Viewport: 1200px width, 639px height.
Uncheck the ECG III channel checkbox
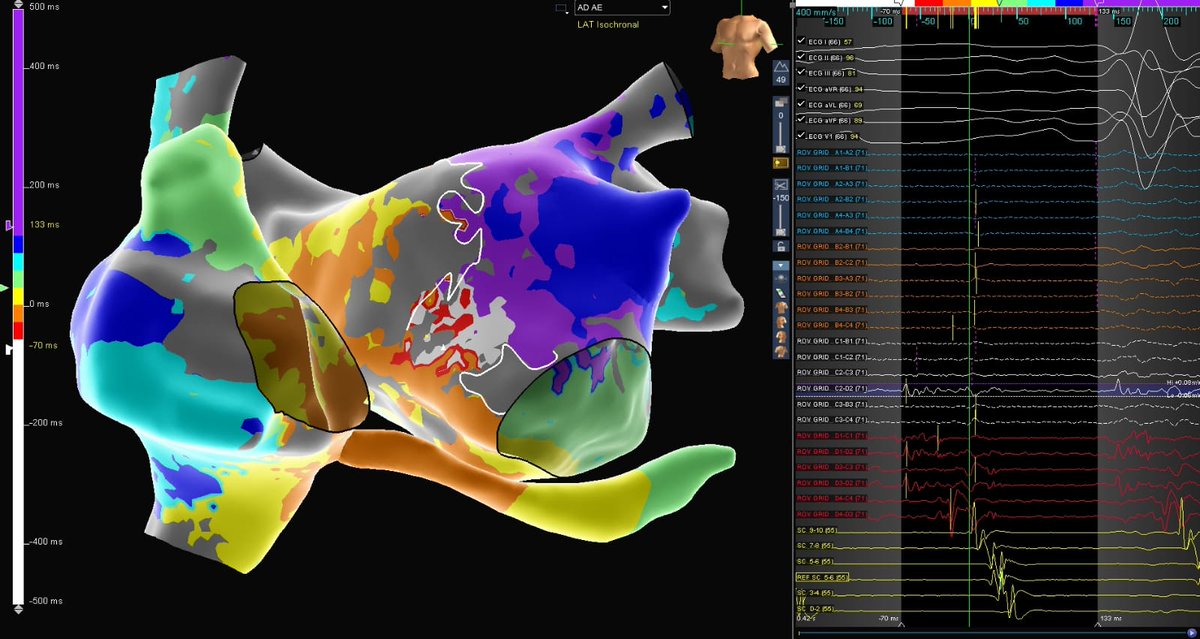[x=801, y=73]
